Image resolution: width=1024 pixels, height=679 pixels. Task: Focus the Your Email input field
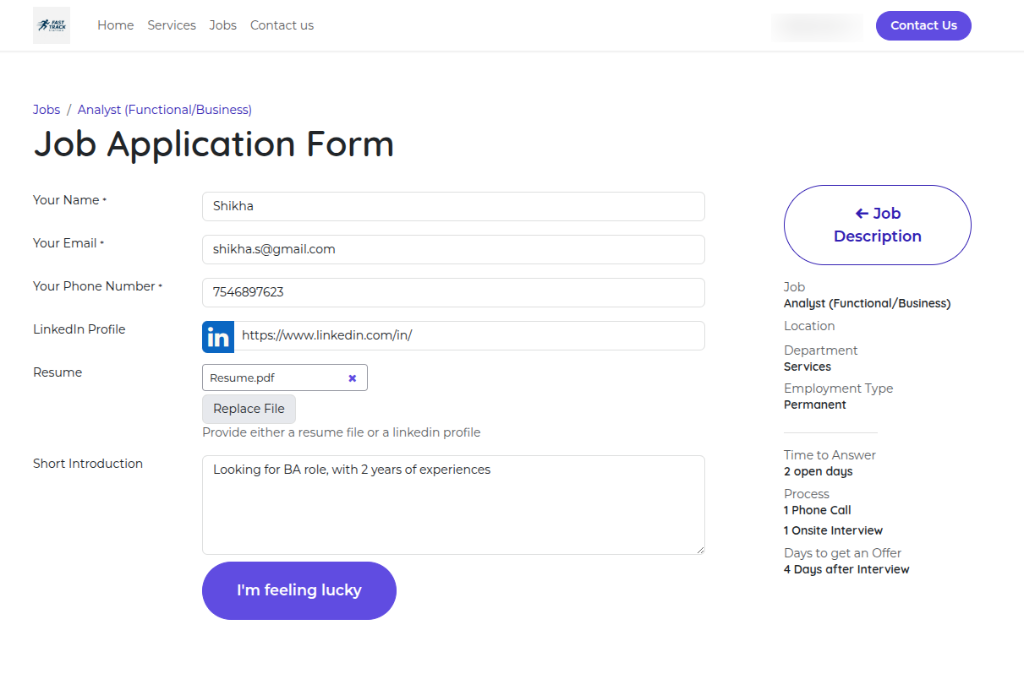point(453,250)
